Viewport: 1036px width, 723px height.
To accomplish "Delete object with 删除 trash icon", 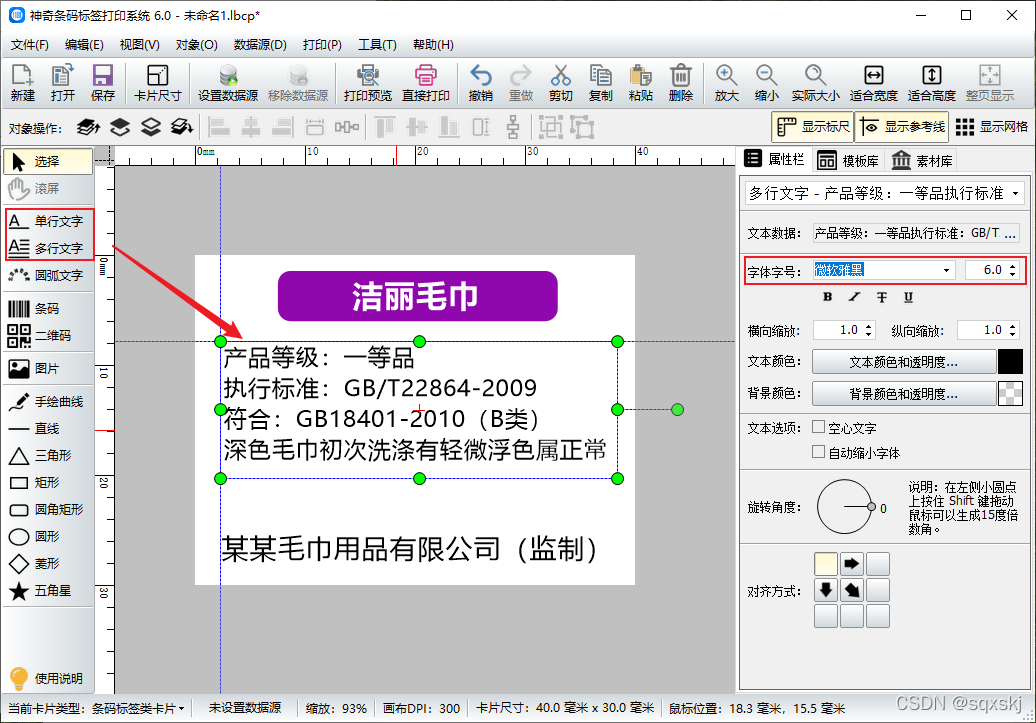I will click(681, 83).
